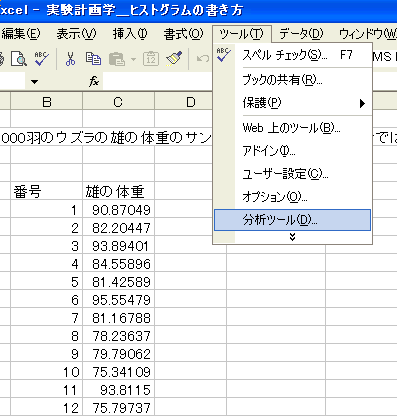Open the 書式(O) menu
The height and width of the screenshot is (416, 397).
click(x=183, y=34)
